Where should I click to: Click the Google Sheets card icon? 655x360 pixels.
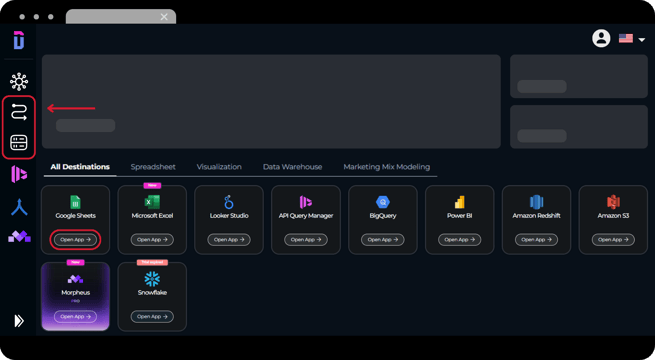[75, 202]
